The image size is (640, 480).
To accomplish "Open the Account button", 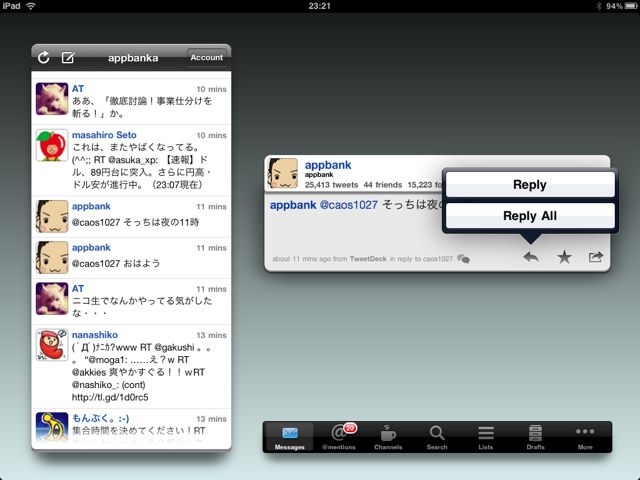I will (x=207, y=58).
